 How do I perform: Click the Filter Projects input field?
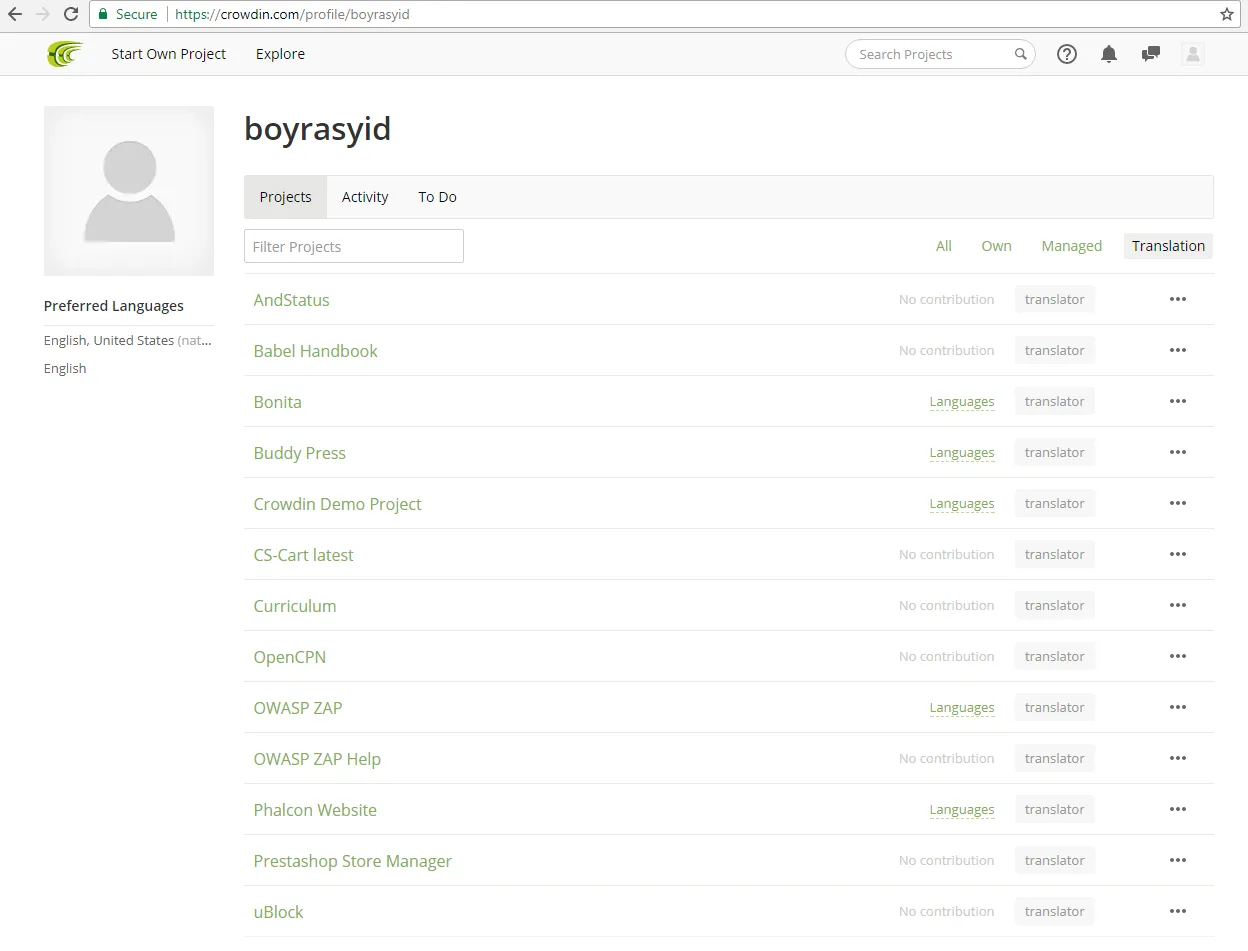tap(354, 246)
